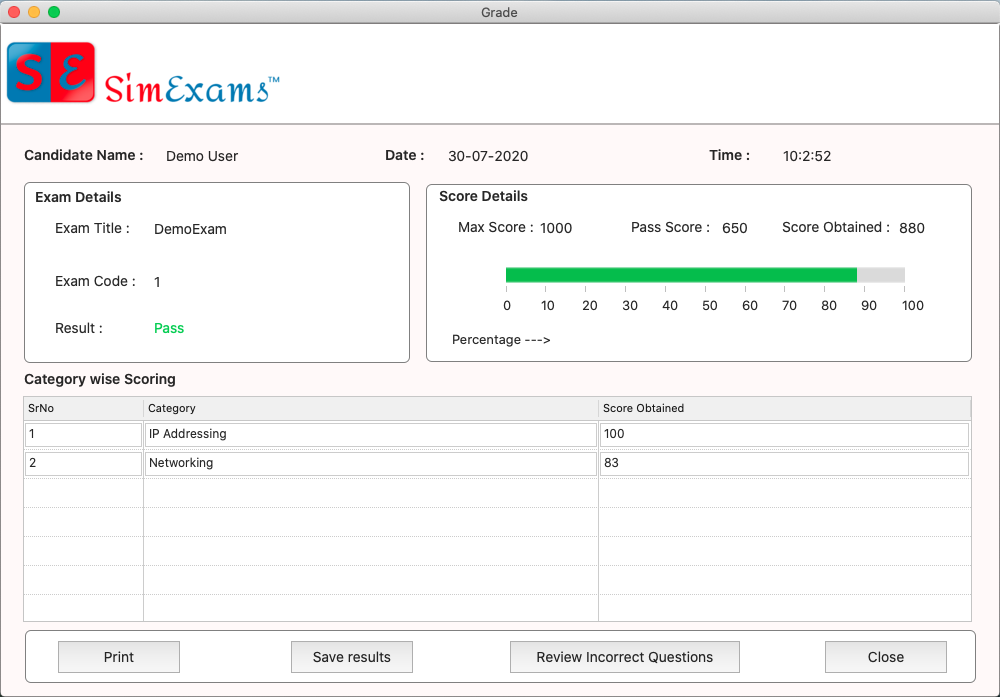The width and height of the screenshot is (1000, 697).
Task: Click the Pass Score value 650
Action: coord(735,228)
